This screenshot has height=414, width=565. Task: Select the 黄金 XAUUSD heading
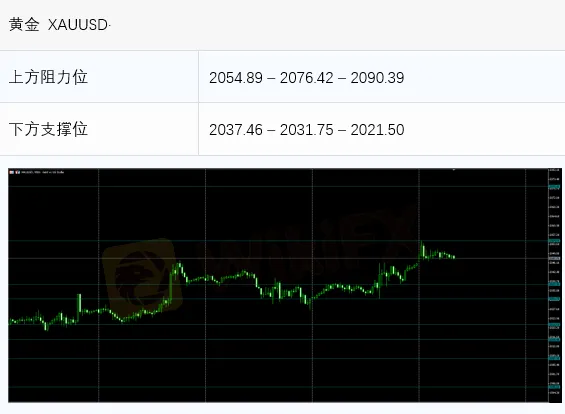pos(60,25)
